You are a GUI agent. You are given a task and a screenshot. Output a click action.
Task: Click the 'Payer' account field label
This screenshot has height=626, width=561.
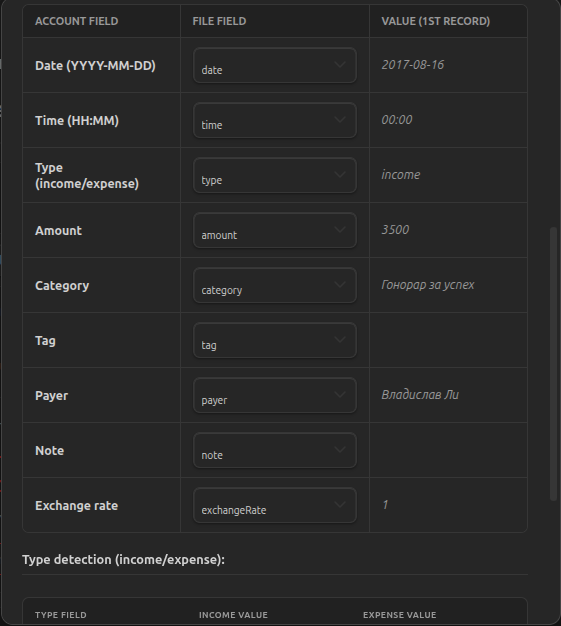click(52, 396)
